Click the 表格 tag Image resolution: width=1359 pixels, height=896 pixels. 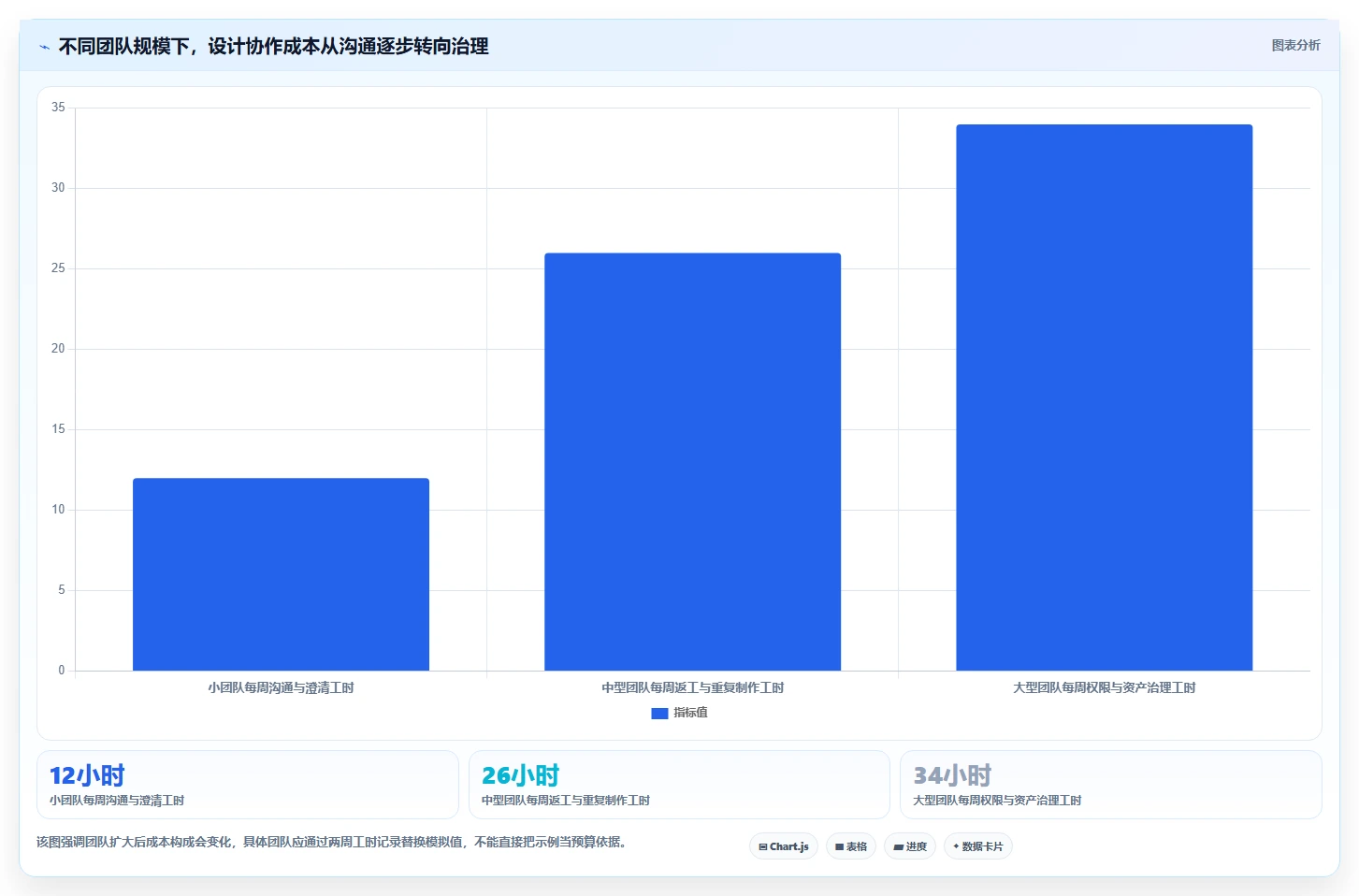pyautogui.click(x=851, y=846)
